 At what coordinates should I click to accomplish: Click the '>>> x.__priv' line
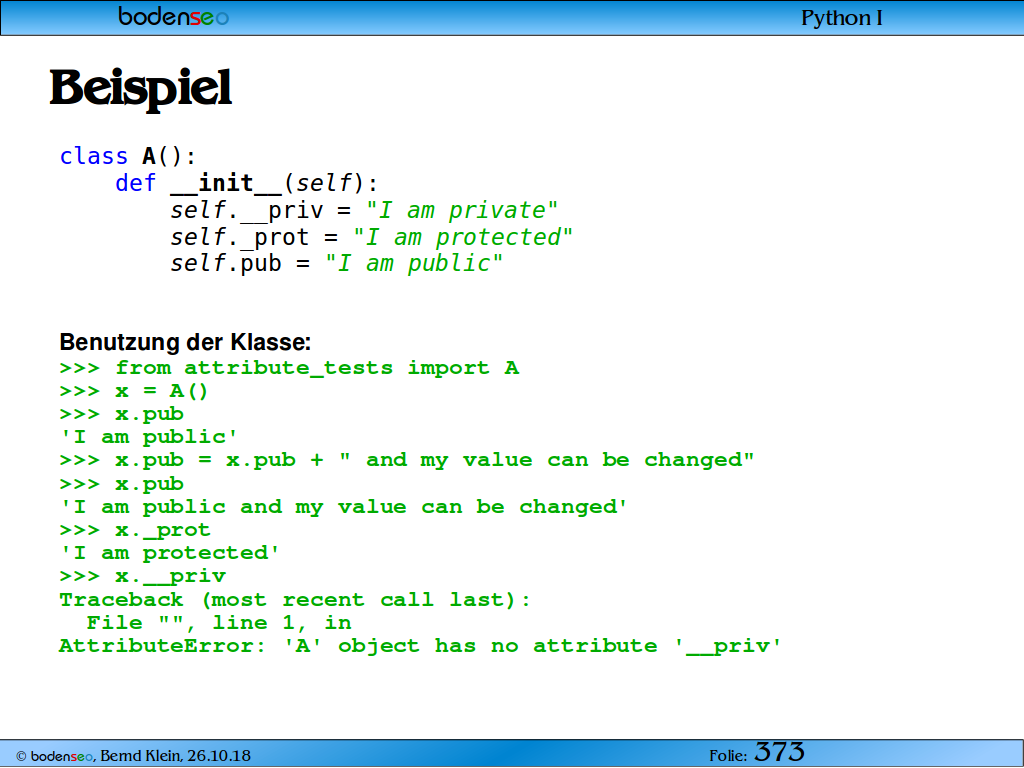pyautogui.click(x=143, y=577)
